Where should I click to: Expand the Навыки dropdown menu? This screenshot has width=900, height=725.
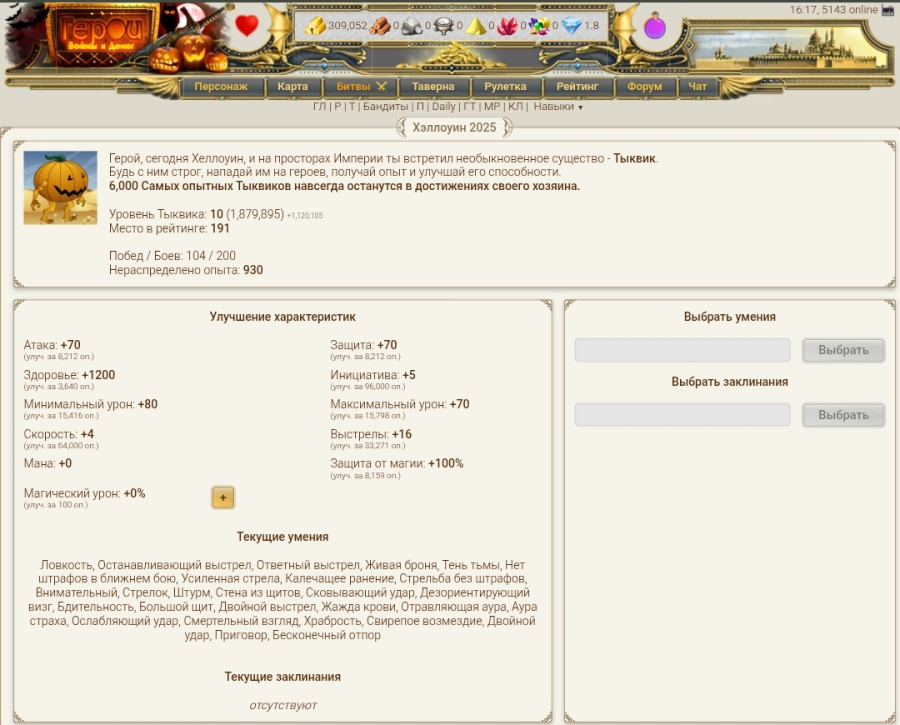click(x=558, y=106)
